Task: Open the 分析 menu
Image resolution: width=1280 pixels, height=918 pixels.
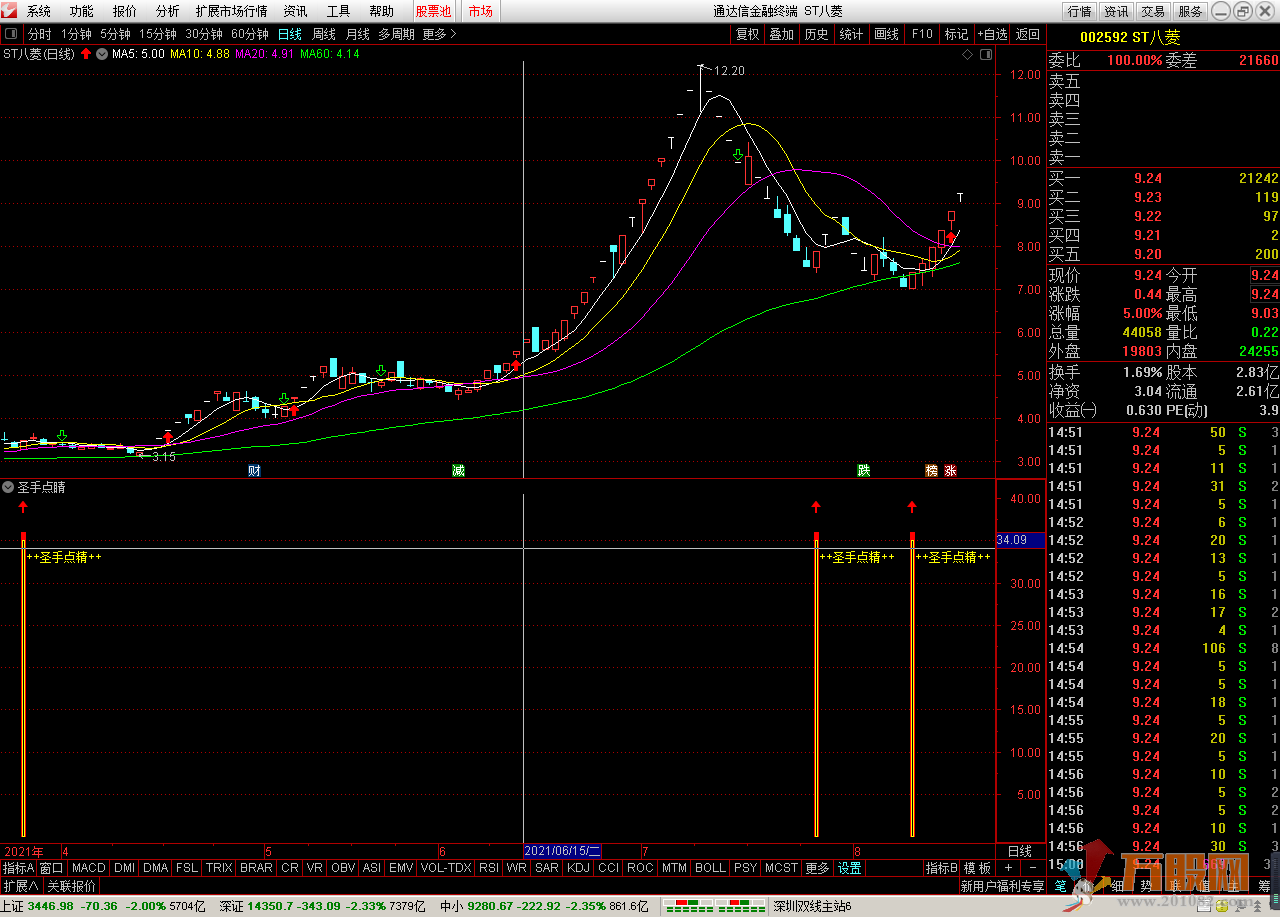Action: coord(168,12)
